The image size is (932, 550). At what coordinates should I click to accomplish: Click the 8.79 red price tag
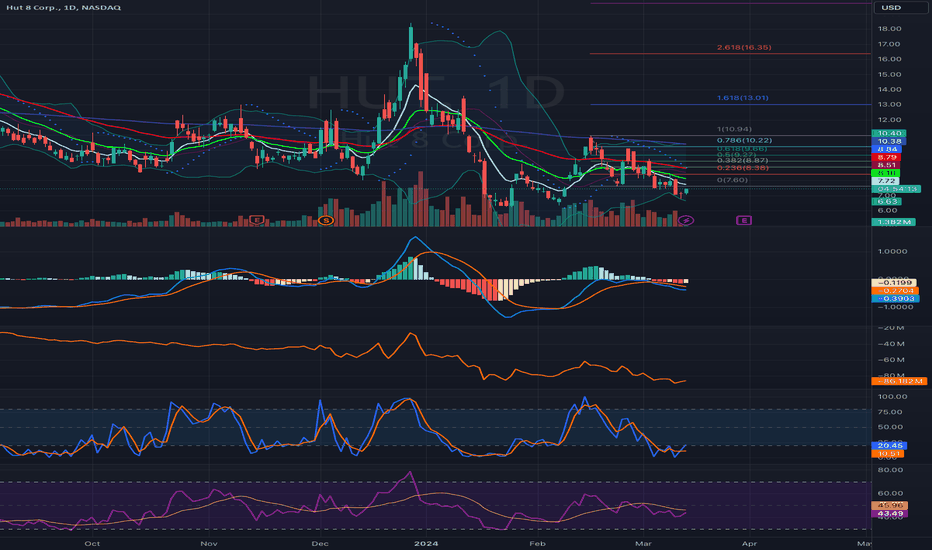(886, 158)
